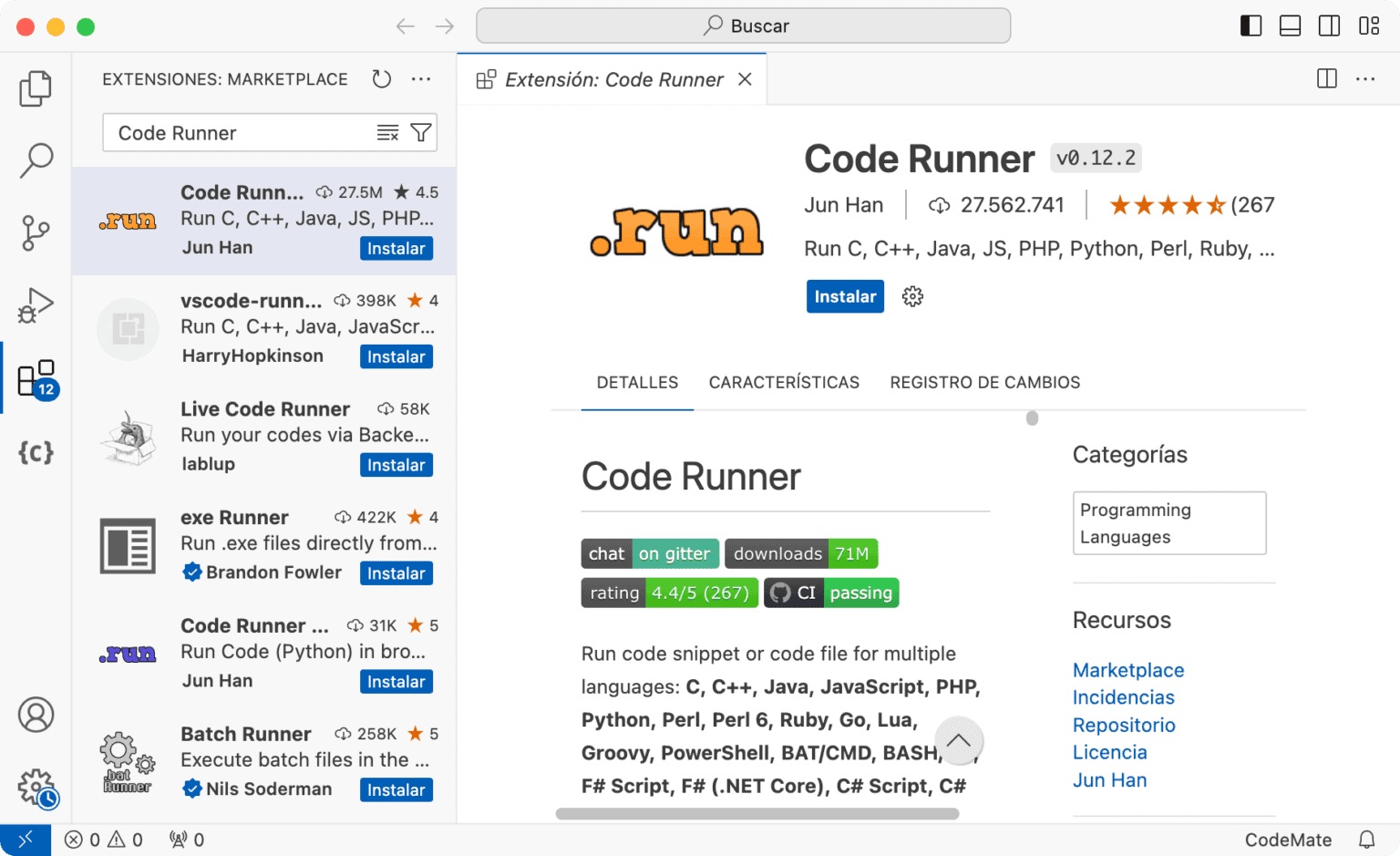Screen dimensions: 1400x856
Task: Open the Repositorio link under Recursos
Action: point(1124,725)
